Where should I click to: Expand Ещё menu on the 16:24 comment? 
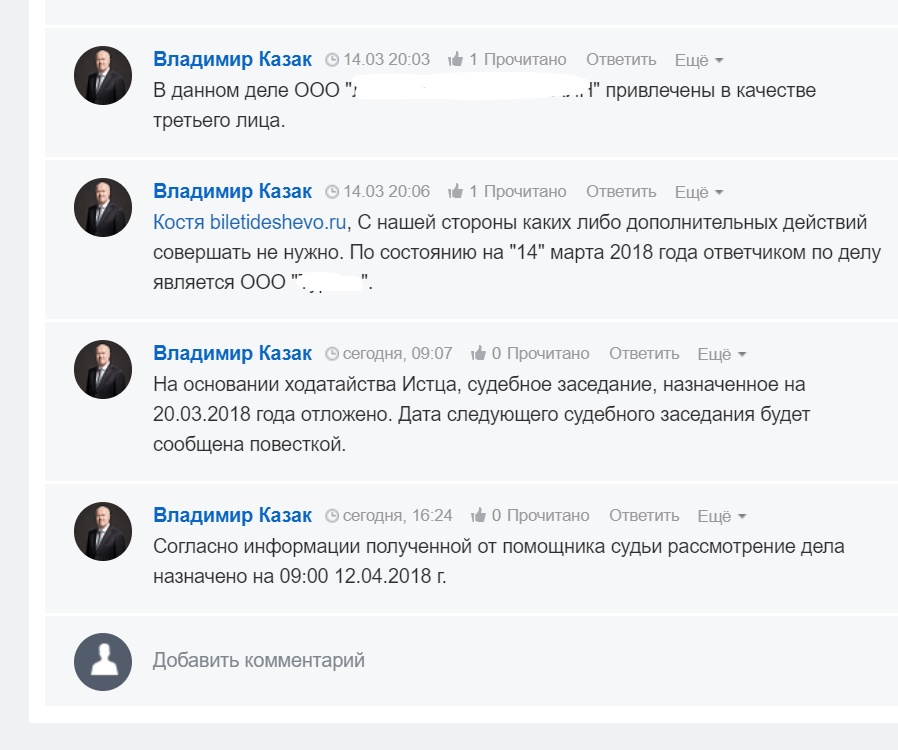click(x=721, y=517)
